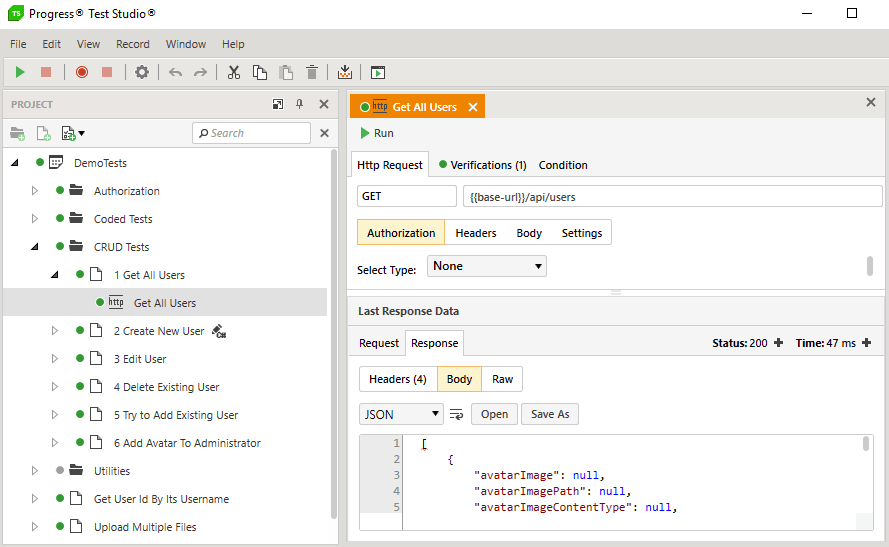889x547 pixels.
Task: Click the project Search box
Action: [x=251, y=133]
